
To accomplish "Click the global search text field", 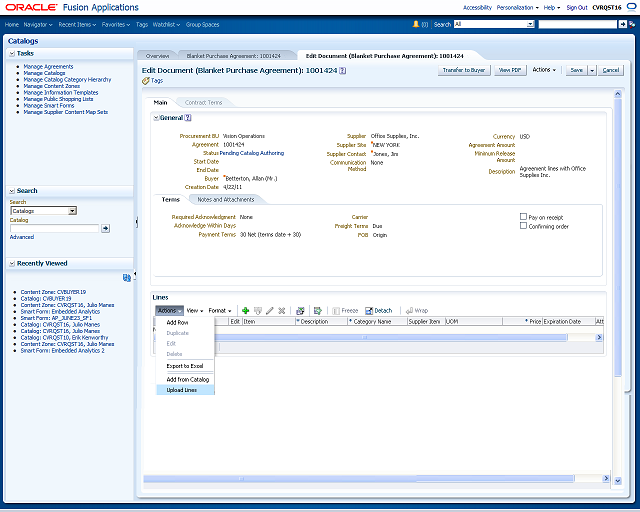I will tap(578, 24).
